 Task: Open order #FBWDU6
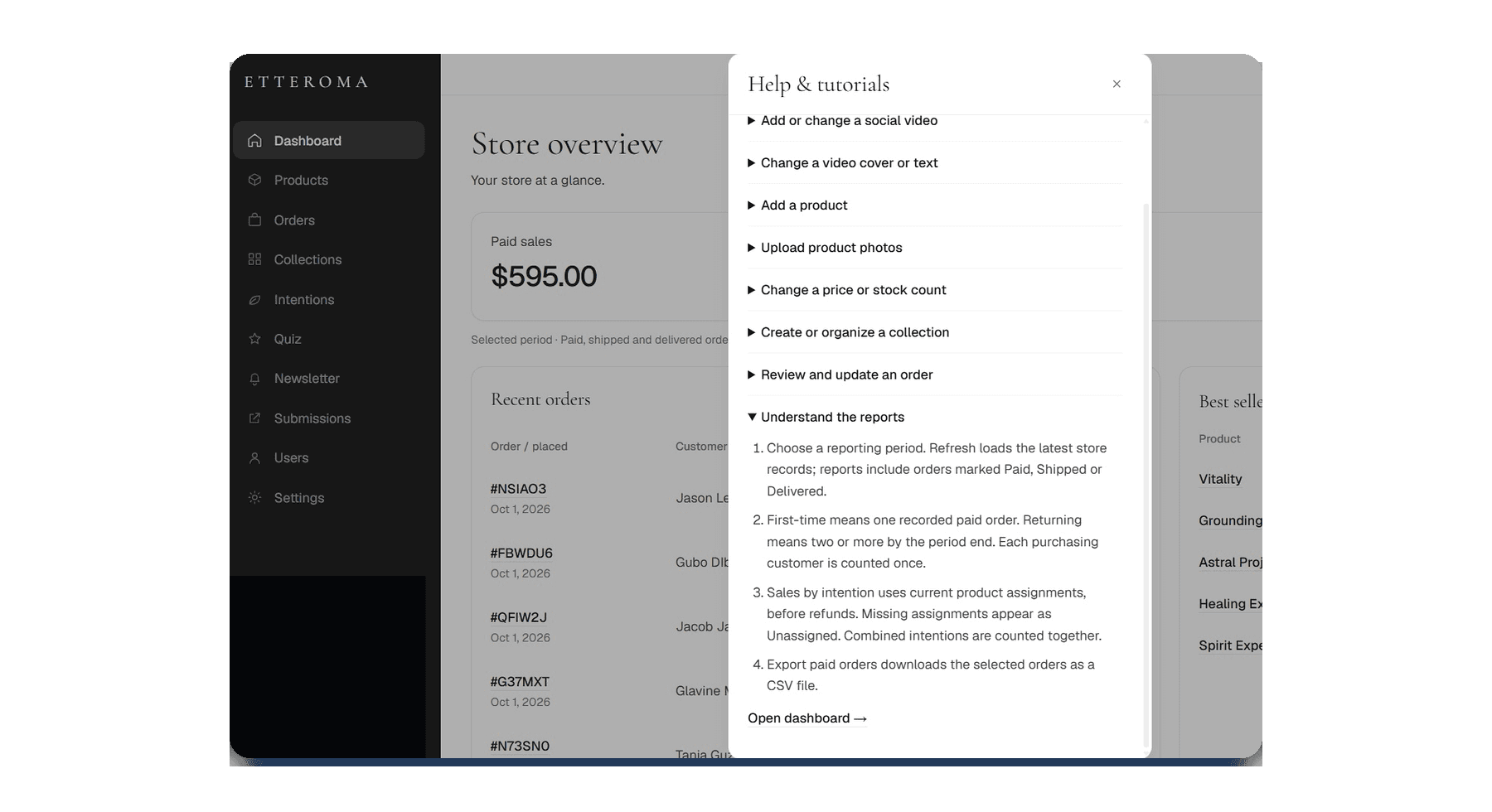521,553
